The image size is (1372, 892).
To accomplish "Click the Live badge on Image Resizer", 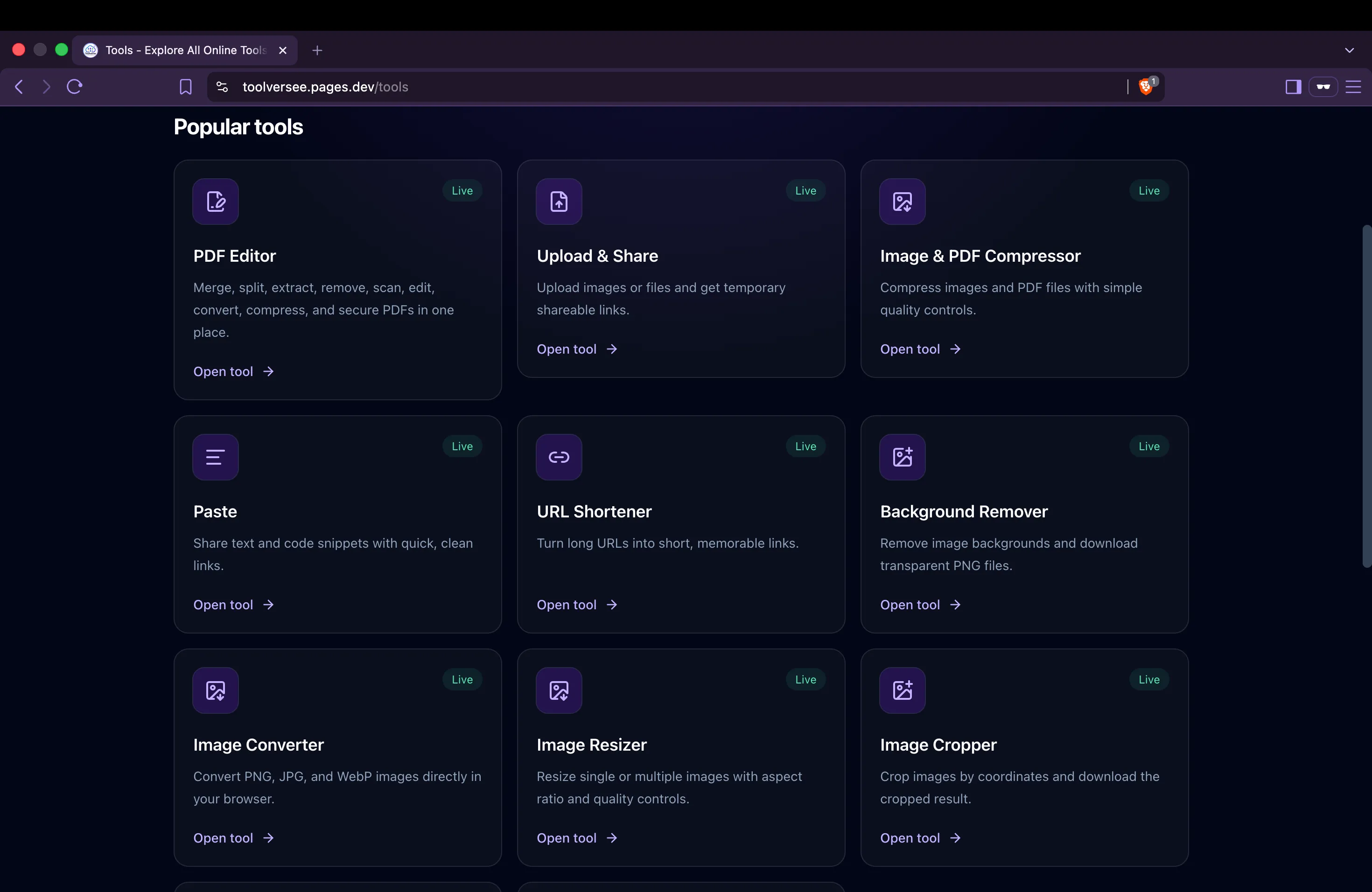I will click(x=805, y=680).
